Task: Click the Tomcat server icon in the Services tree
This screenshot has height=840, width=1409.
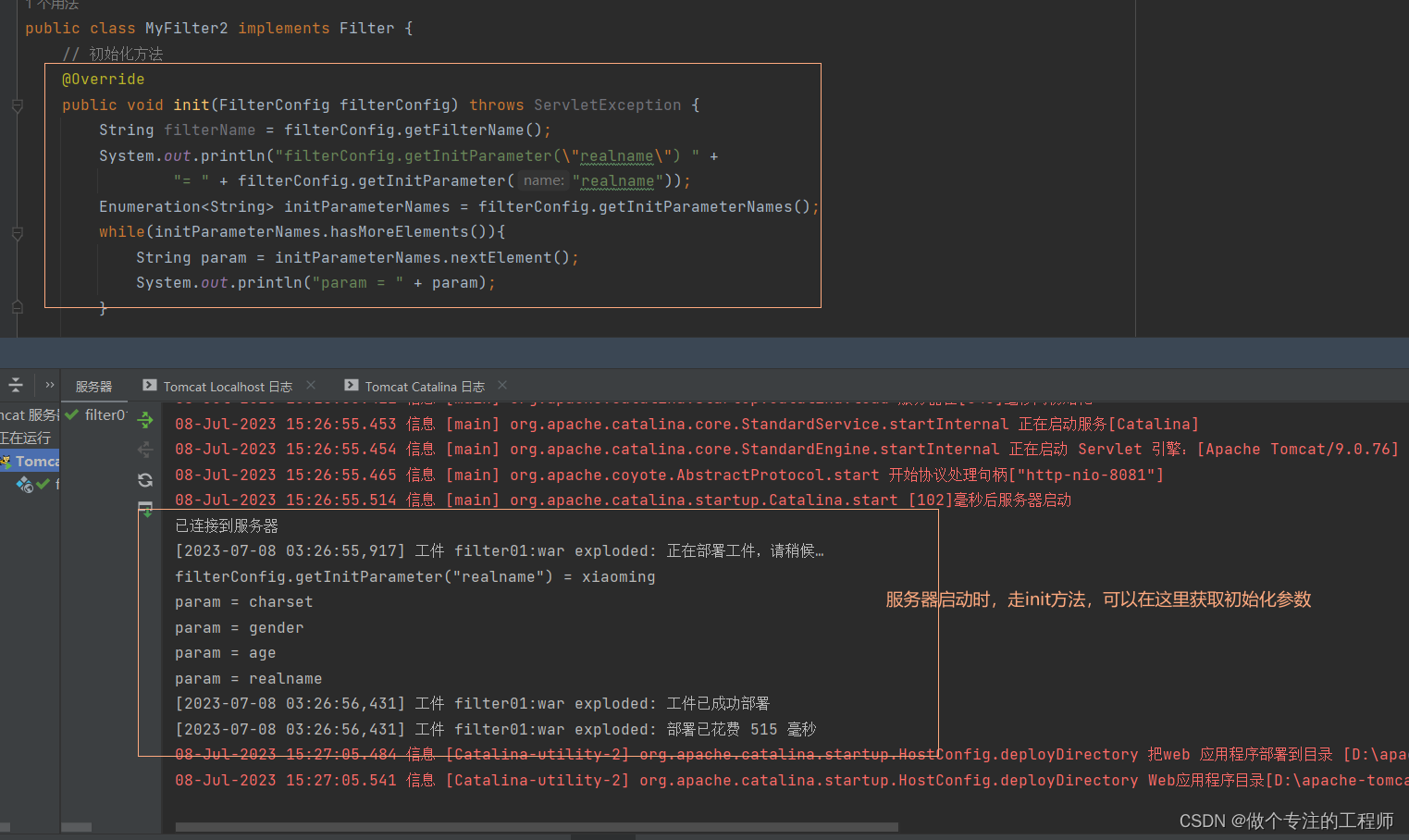Action: (x=6, y=460)
